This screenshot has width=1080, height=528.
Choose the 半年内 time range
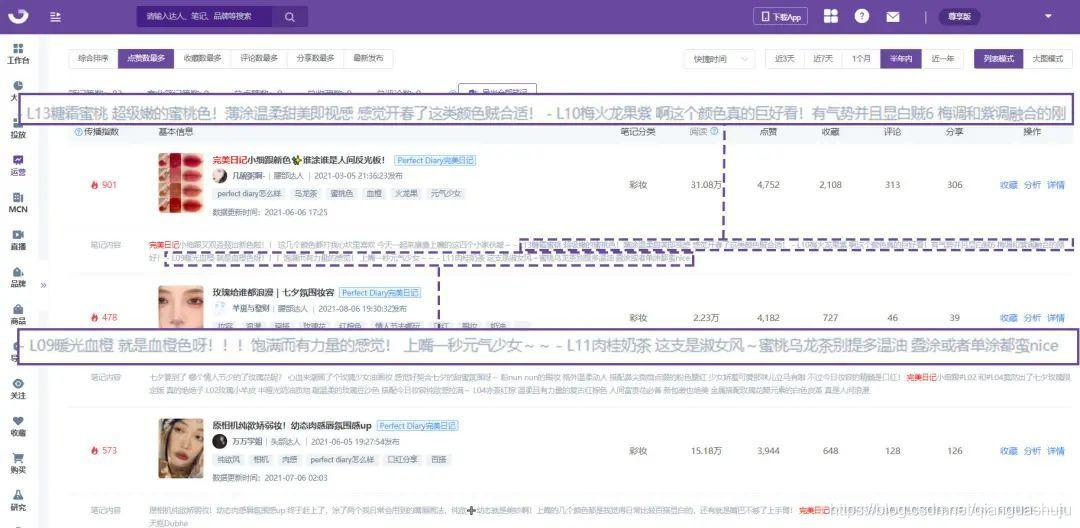[x=901, y=59]
